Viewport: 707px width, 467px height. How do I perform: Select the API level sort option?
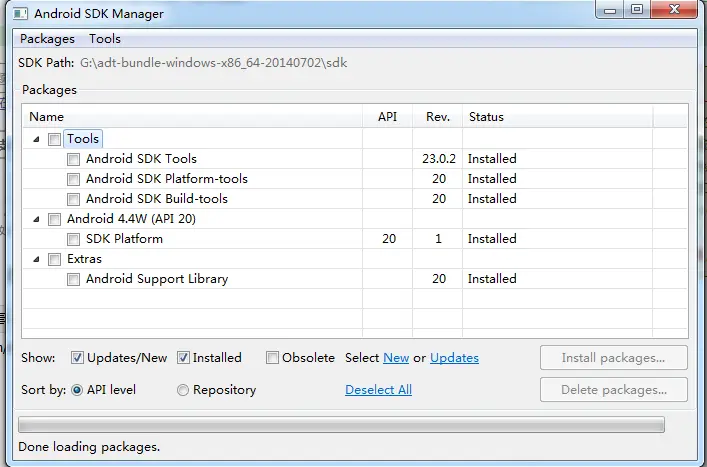pos(77,390)
